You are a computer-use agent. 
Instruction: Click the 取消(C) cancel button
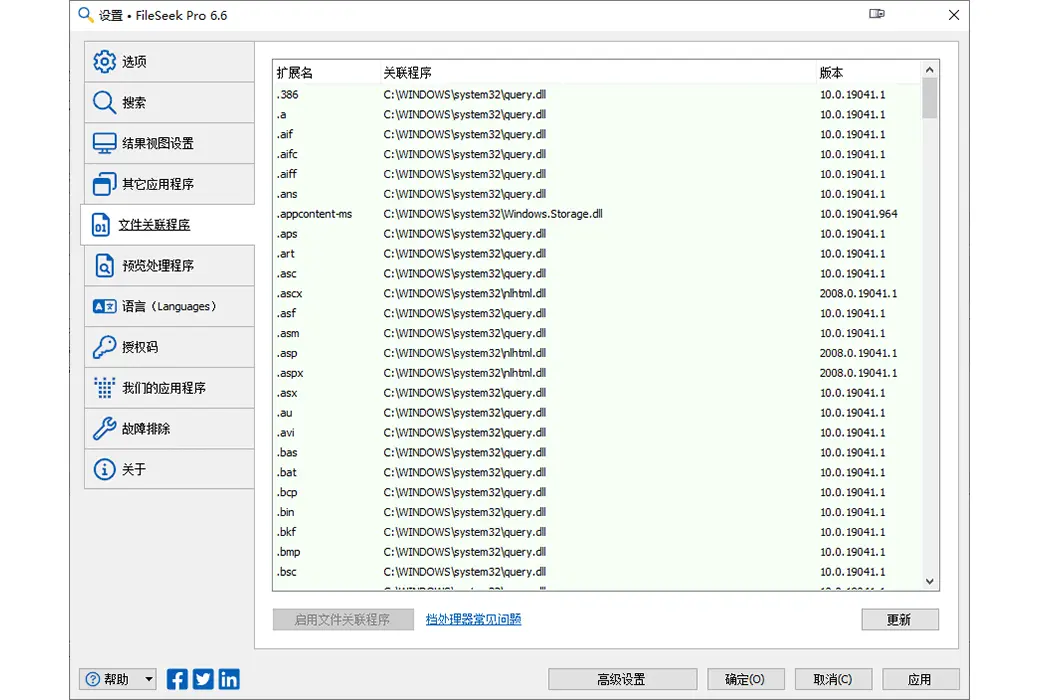[833, 679]
